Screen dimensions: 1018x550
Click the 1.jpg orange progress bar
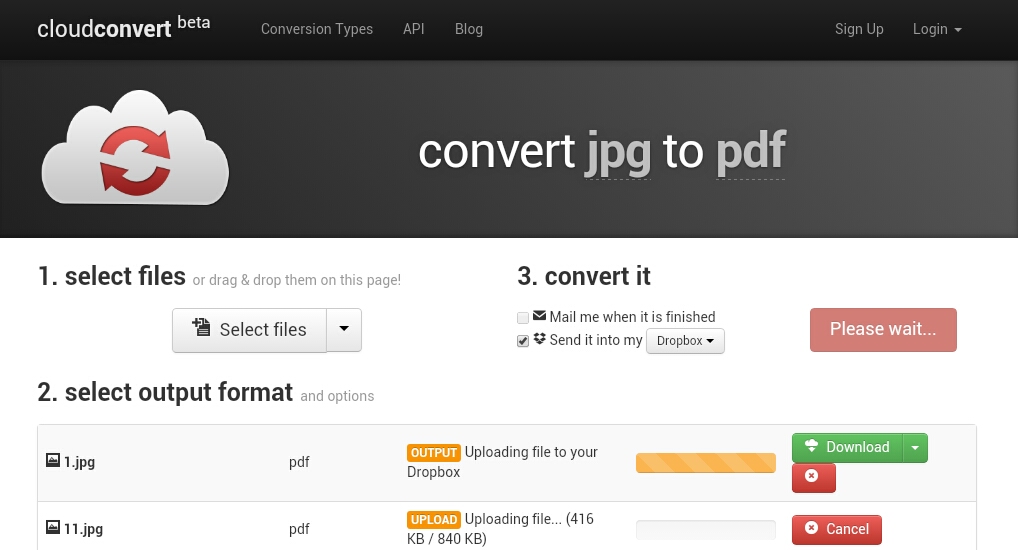(x=706, y=463)
